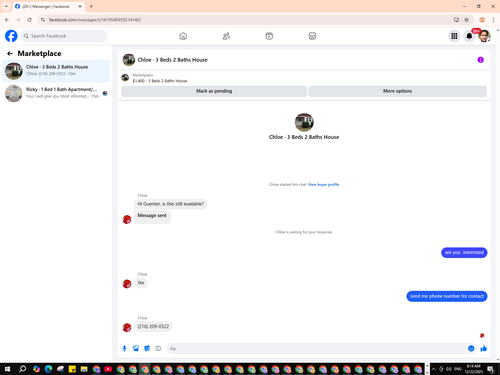The width and height of the screenshot is (500, 375).
Task: Open the red YouTube icon in taskbar
Action: click(x=108, y=369)
